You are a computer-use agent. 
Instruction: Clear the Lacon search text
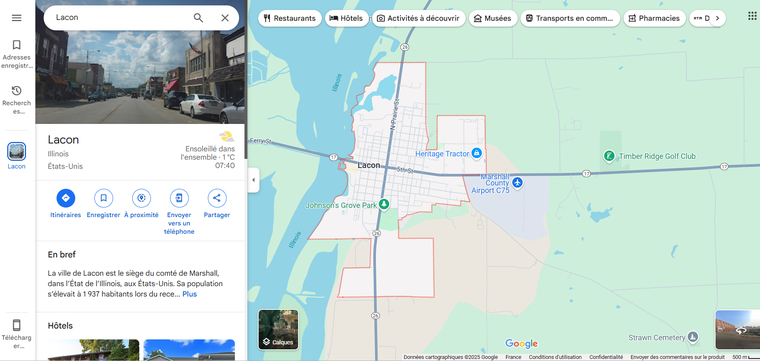point(225,18)
